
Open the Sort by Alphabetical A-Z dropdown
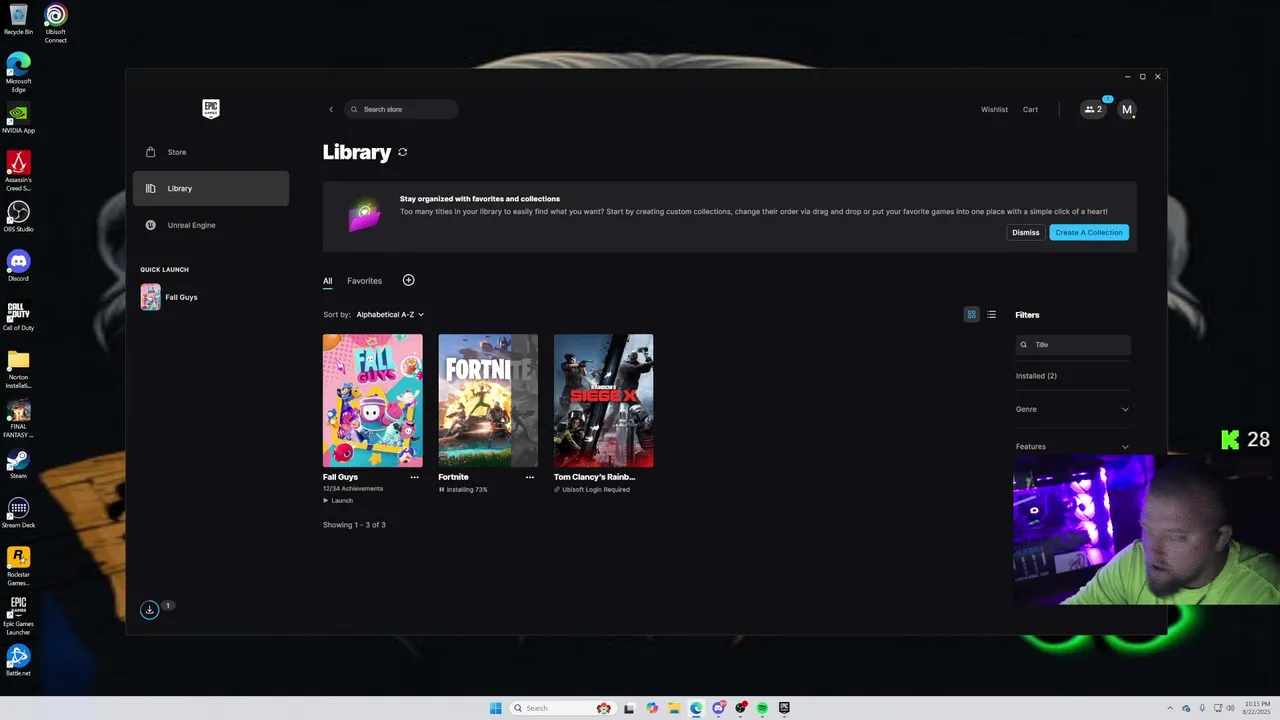pyautogui.click(x=390, y=314)
